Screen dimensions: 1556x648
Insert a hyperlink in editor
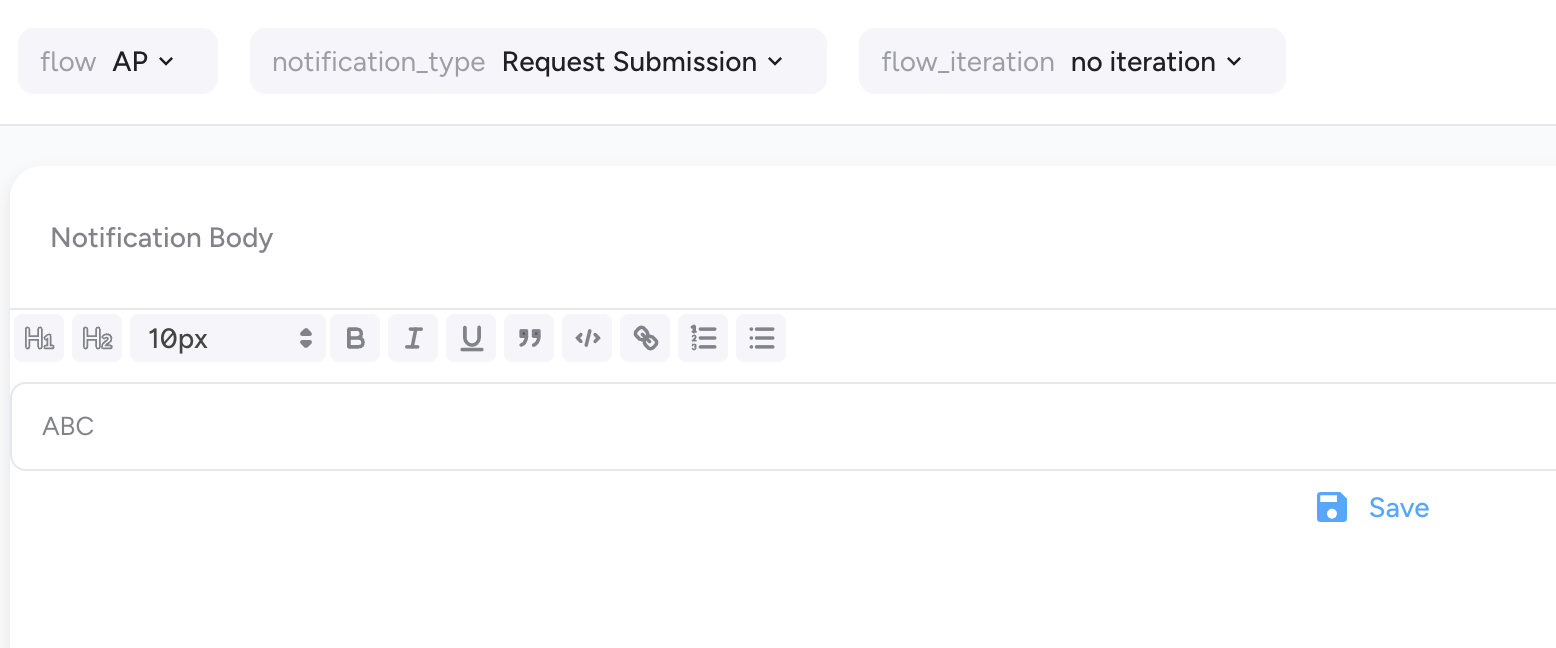click(645, 338)
